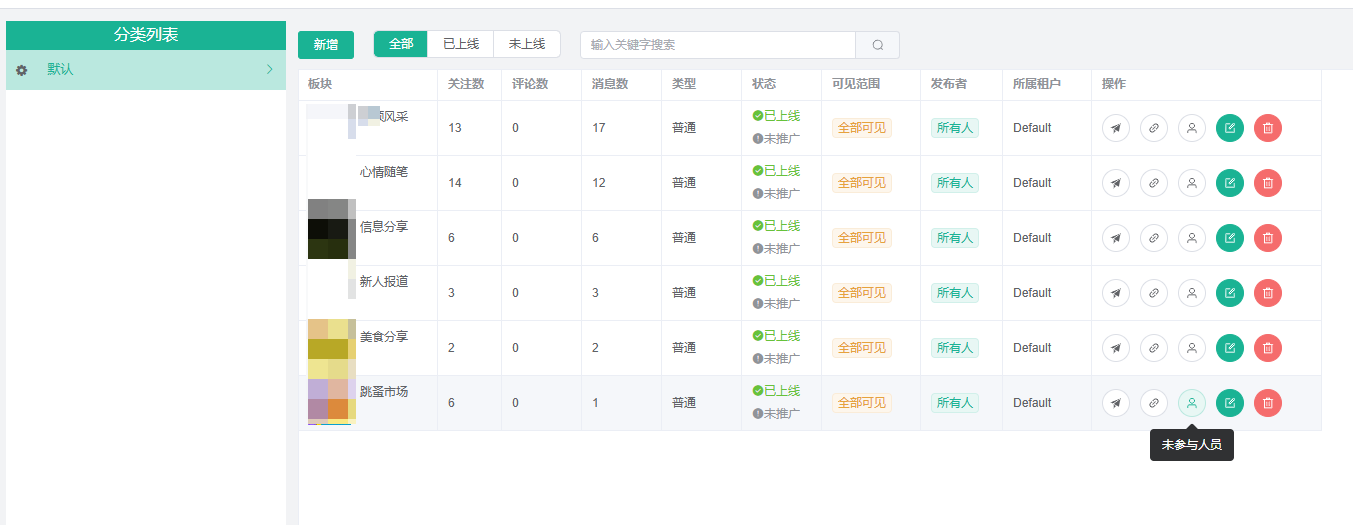Open participants icon for the 风采 row

(x=1192, y=128)
